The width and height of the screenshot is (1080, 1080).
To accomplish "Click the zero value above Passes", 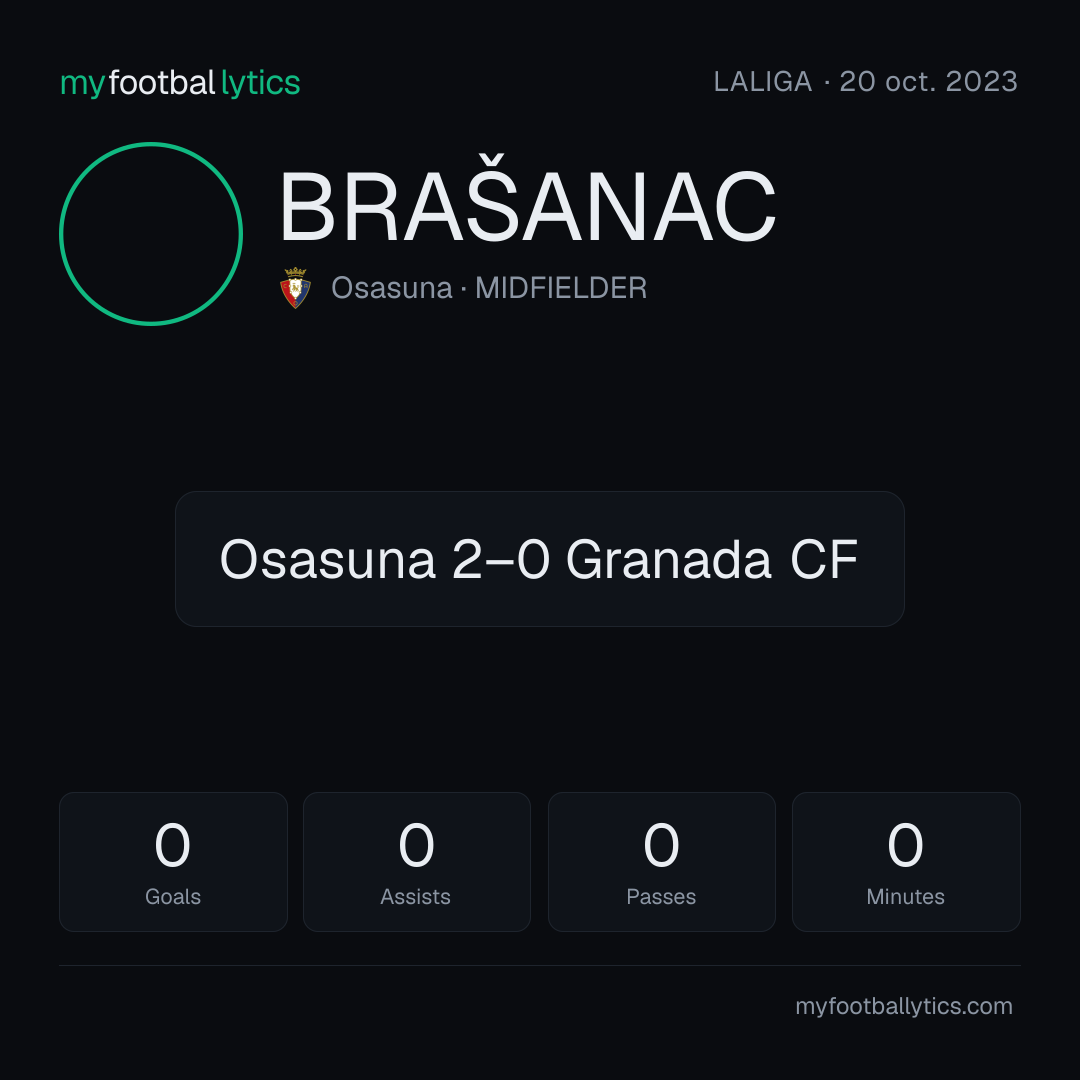I will [661, 845].
